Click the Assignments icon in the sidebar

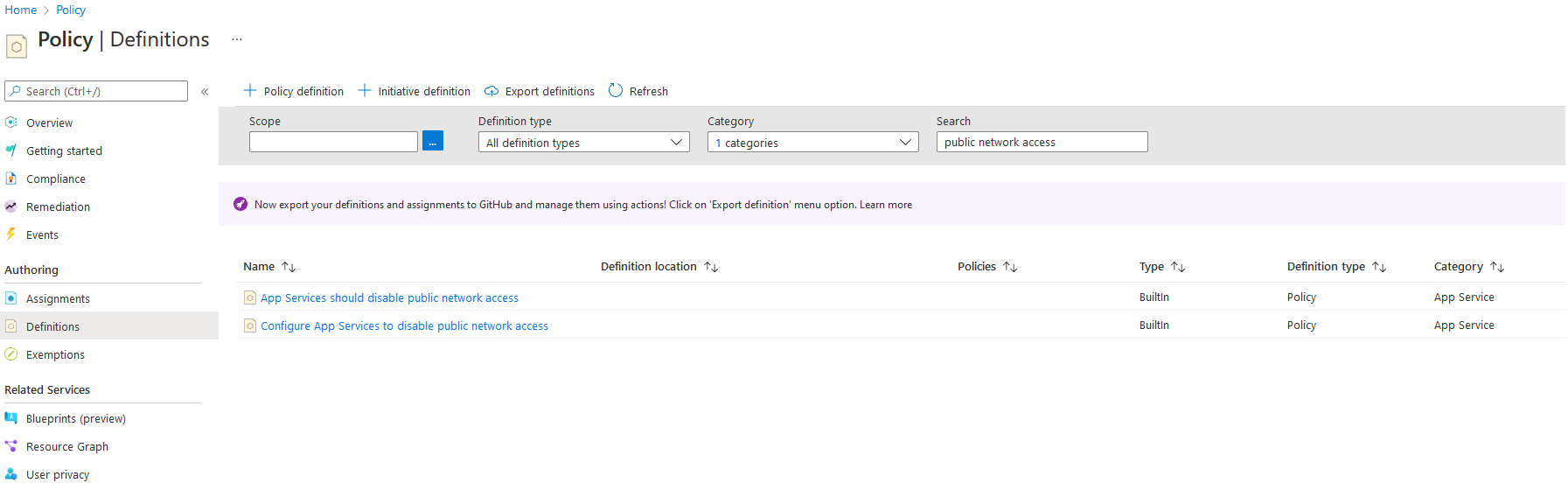pos(11,298)
